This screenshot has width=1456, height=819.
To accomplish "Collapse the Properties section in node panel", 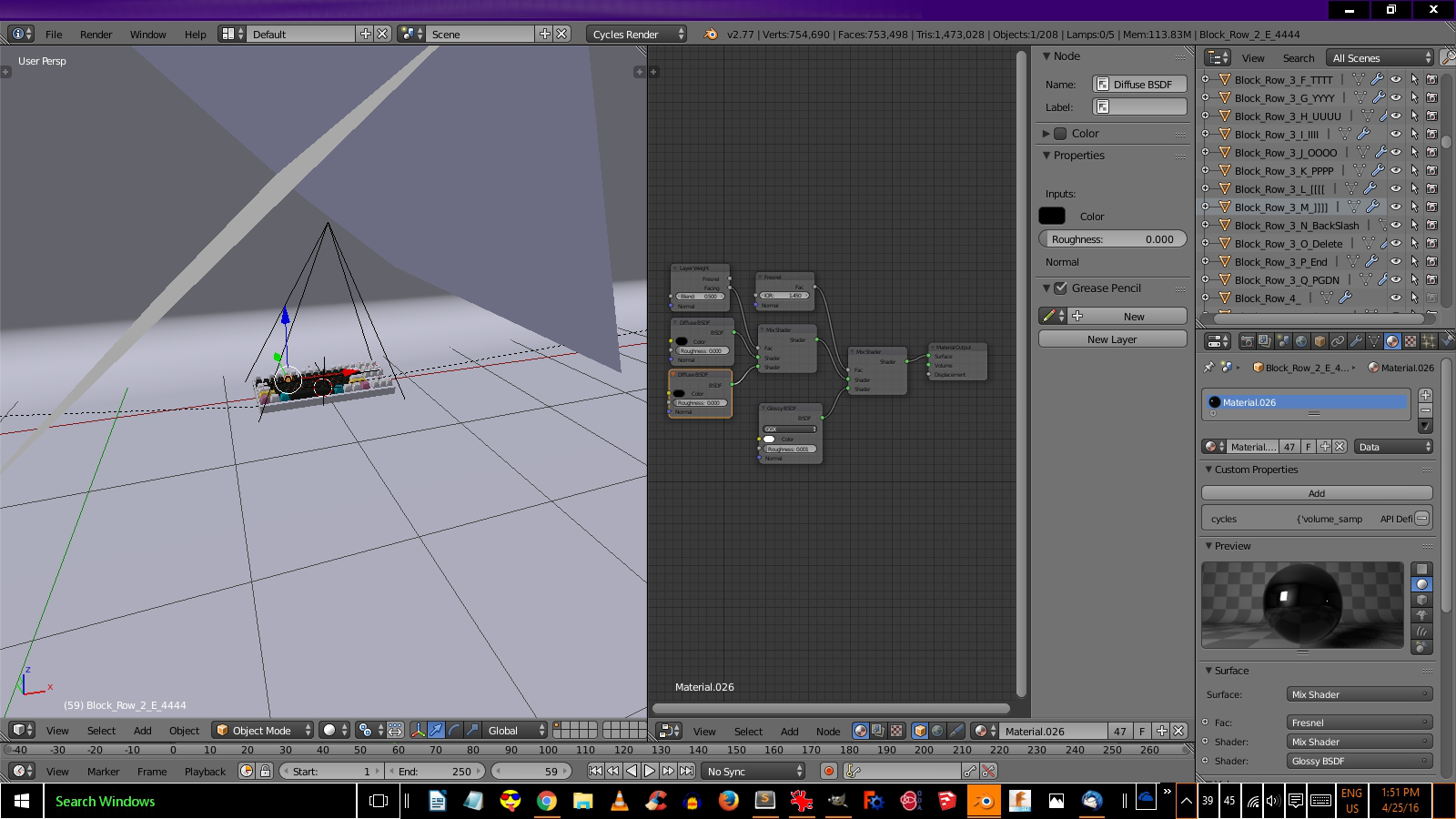I will coord(1046,156).
